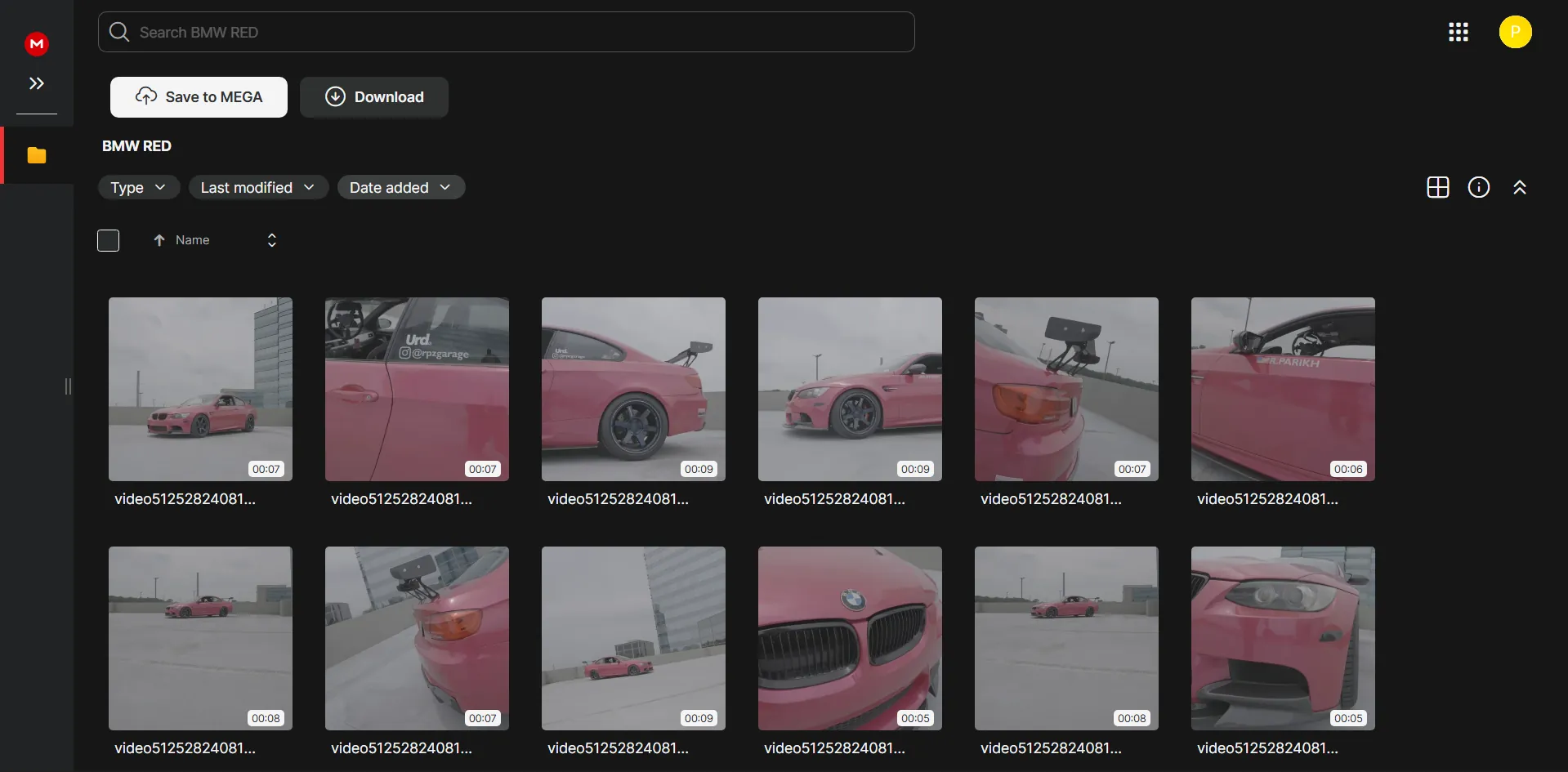Viewport: 1568px width, 772px height.
Task: Open the first BMW video thumbnail
Action: click(x=200, y=390)
